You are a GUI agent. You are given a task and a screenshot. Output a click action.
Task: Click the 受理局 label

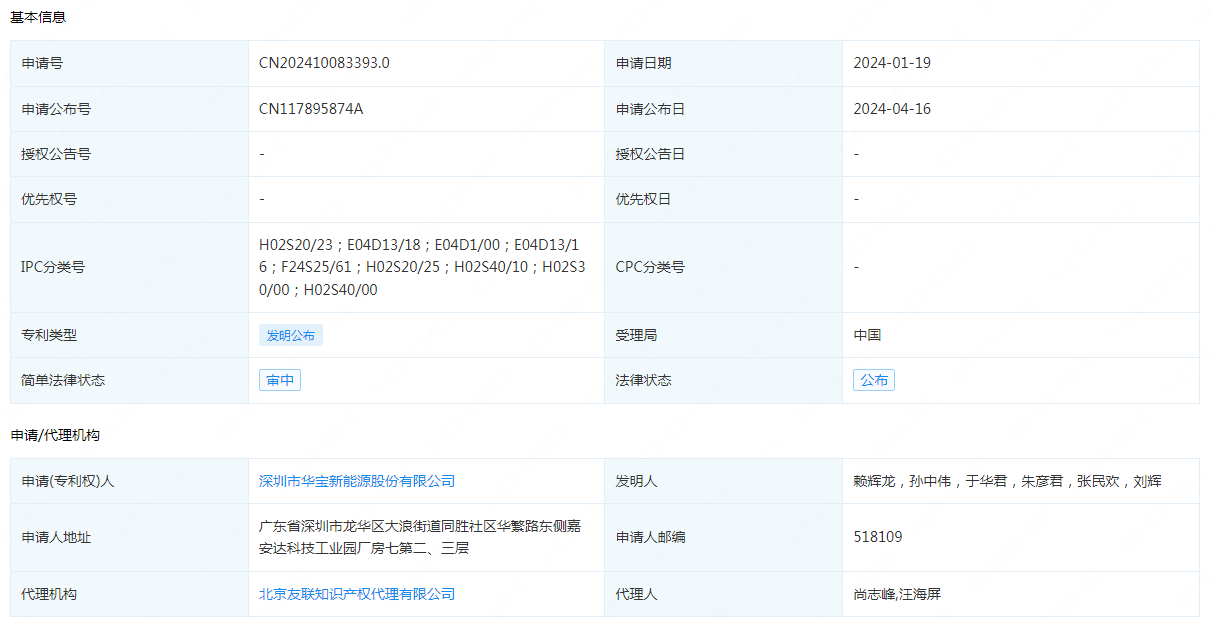pos(636,335)
